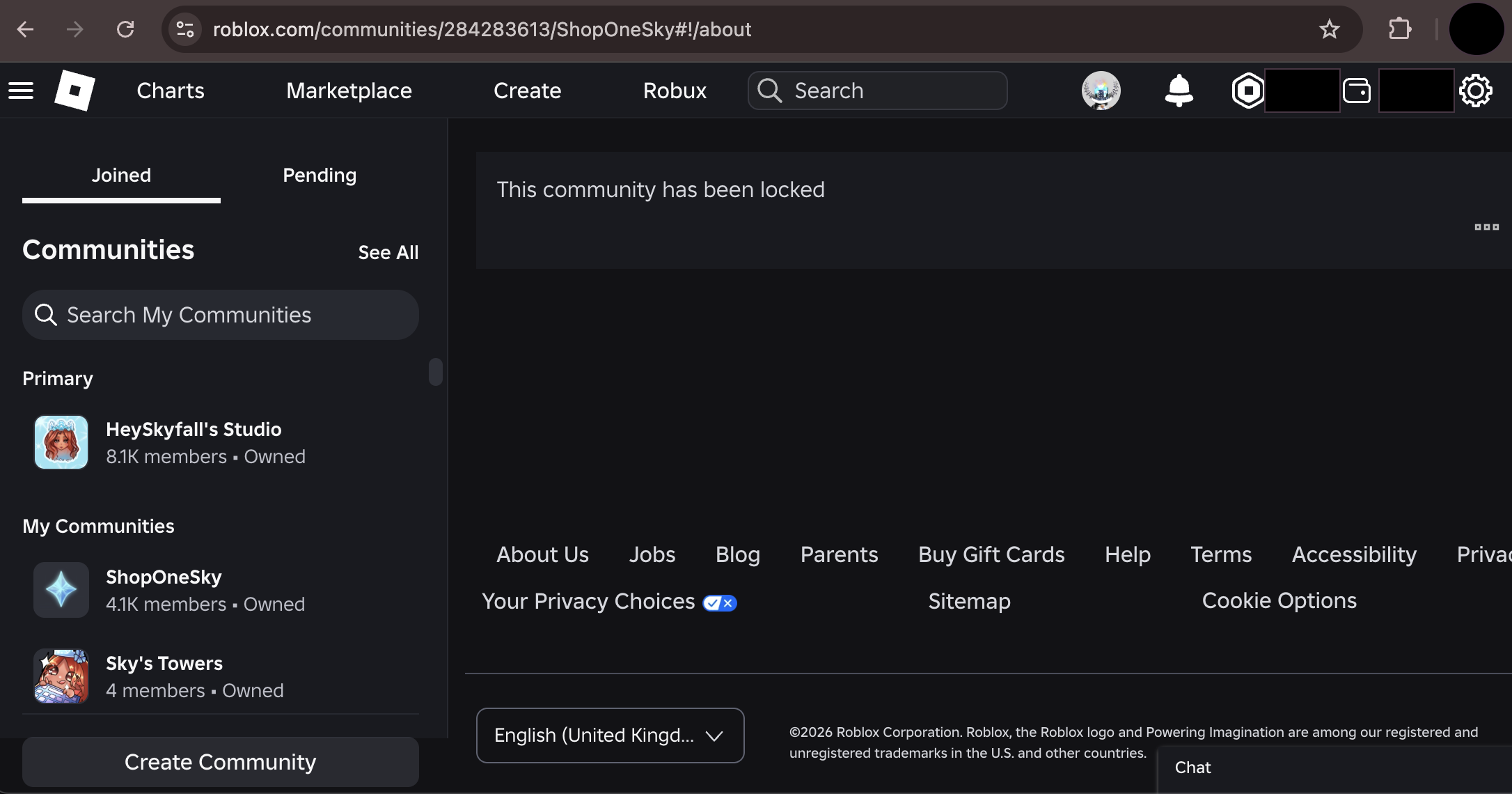Open the Help footer link
This screenshot has height=794, width=1512.
[x=1128, y=554]
